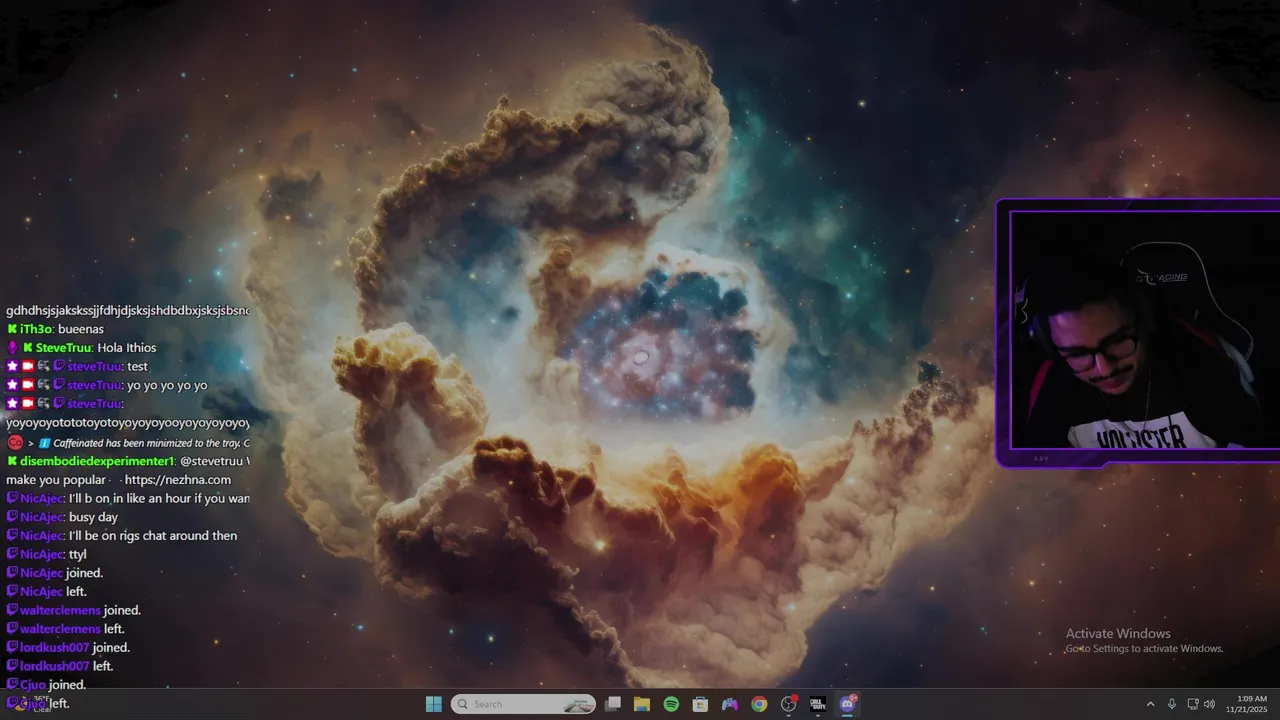Click chat message 'steveTruu: test'
Image resolution: width=1280 pixels, height=720 pixels.
77,366
